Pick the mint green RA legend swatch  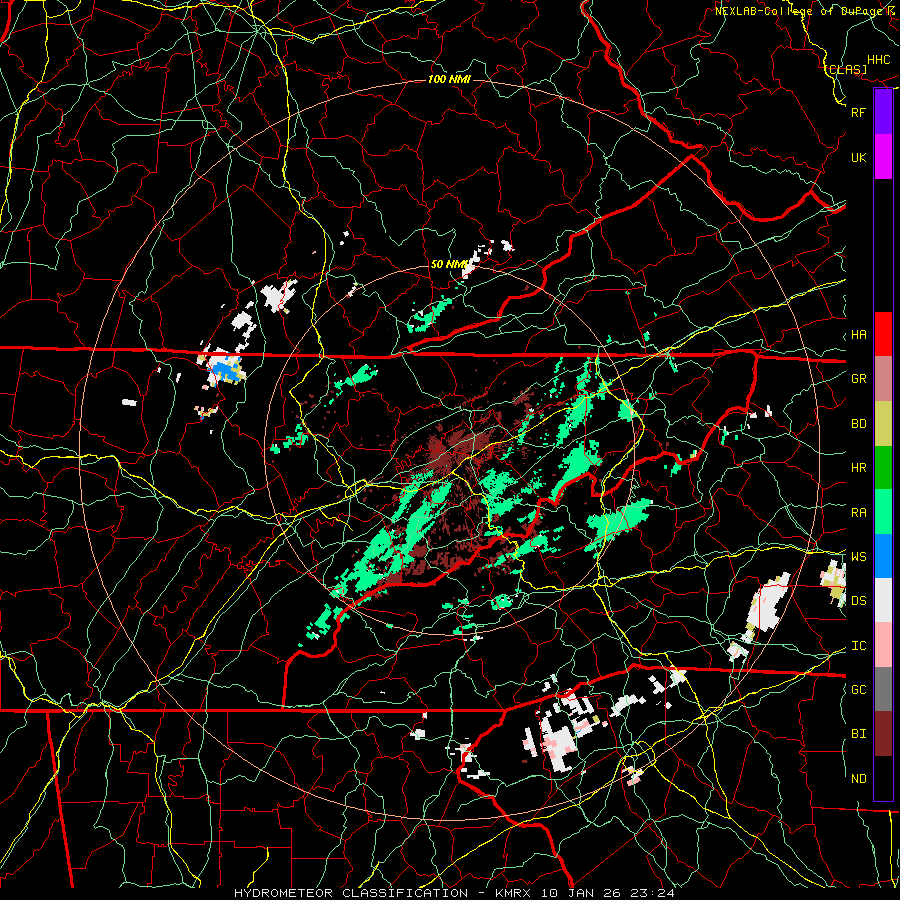(883, 512)
